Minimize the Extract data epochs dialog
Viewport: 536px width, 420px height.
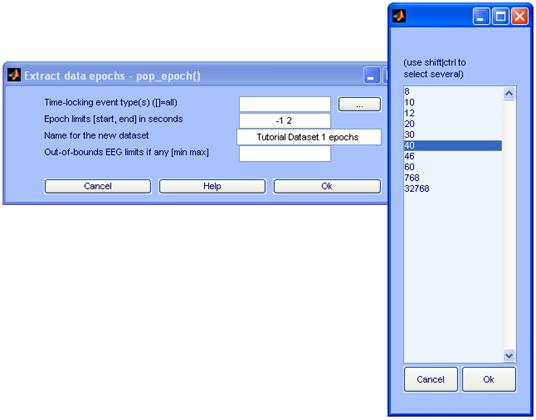tap(371, 75)
